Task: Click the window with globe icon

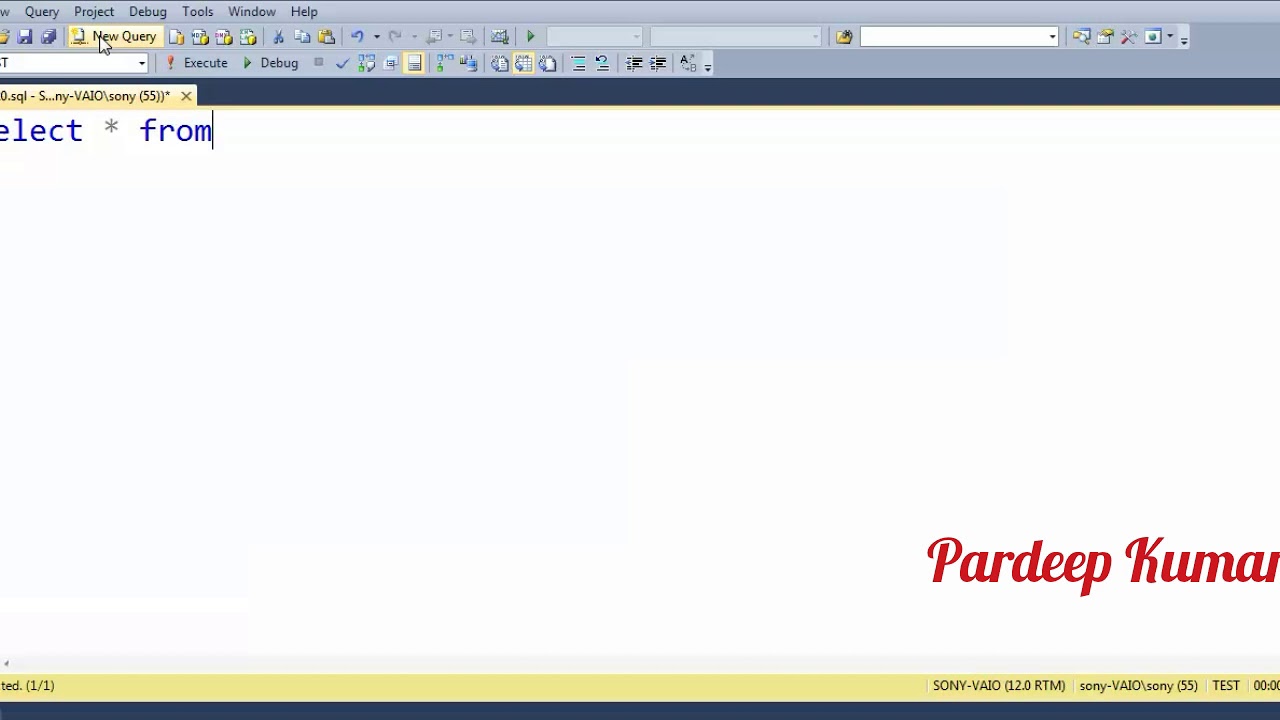Action: click(1153, 37)
